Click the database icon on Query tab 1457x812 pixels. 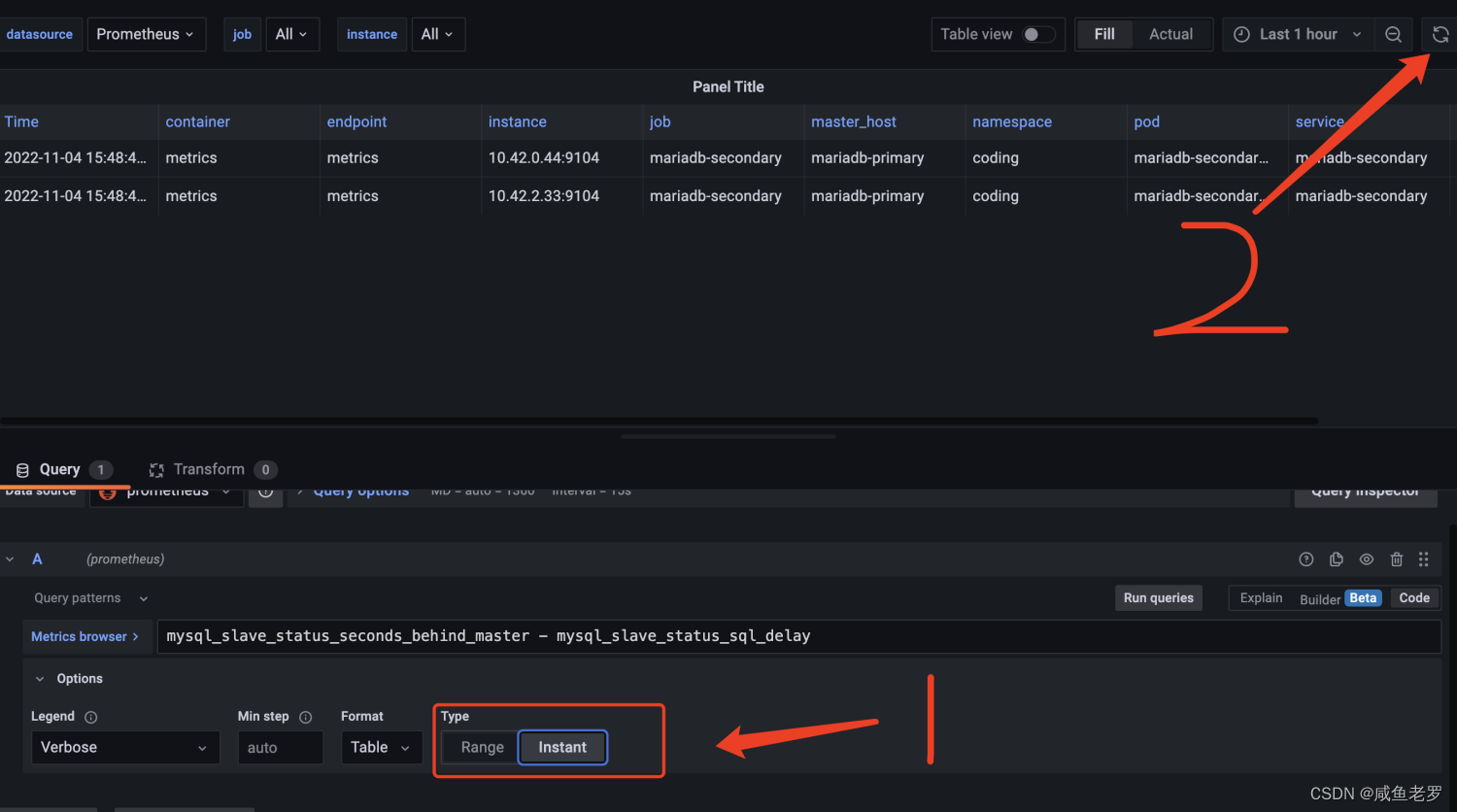22,470
